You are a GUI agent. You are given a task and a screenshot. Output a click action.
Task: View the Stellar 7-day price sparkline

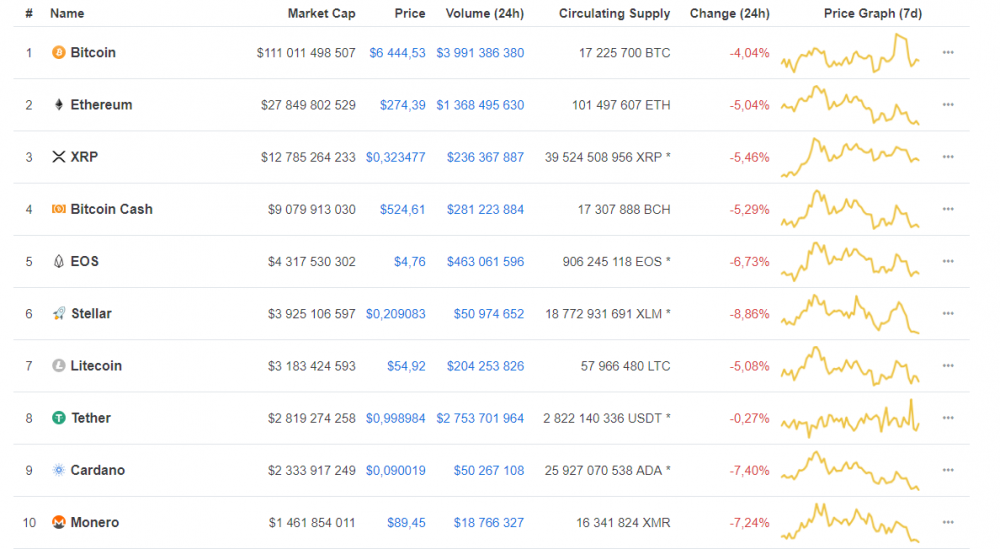[x=850, y=314]
